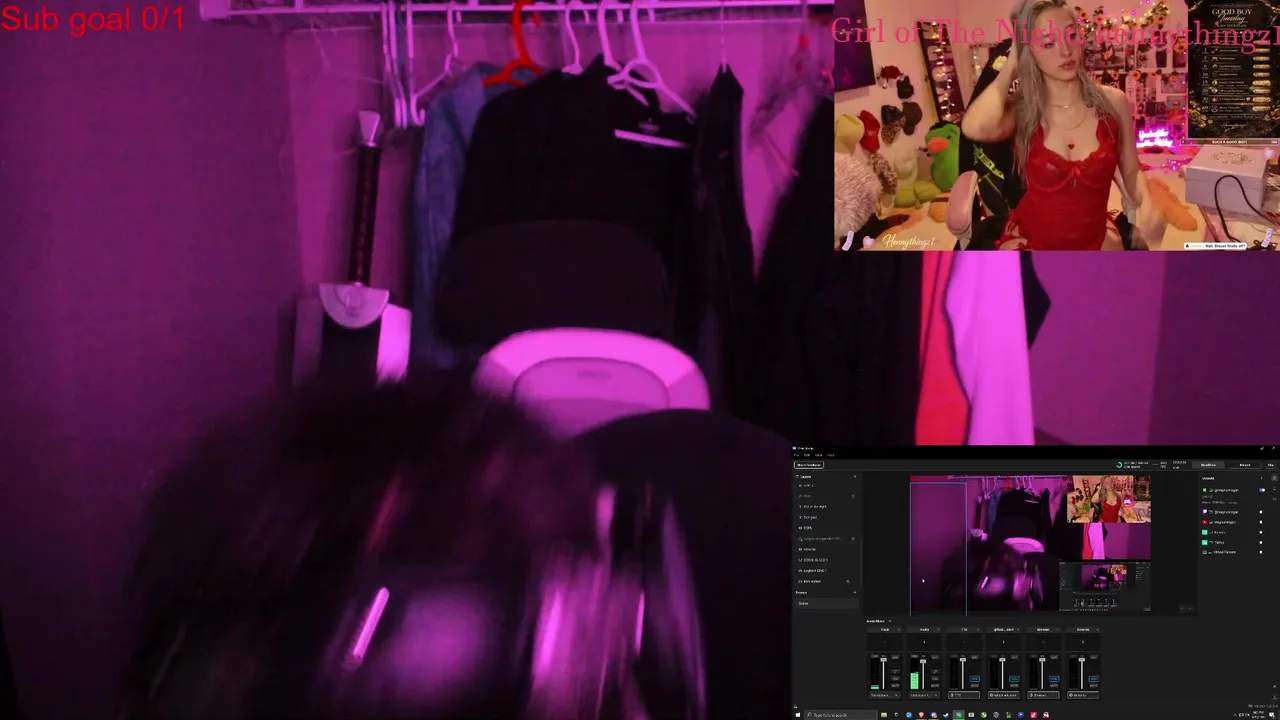Screen dimensions: 1280x720
Task: Open the first mixer channel name dropdown
Action: coord(884,629)
